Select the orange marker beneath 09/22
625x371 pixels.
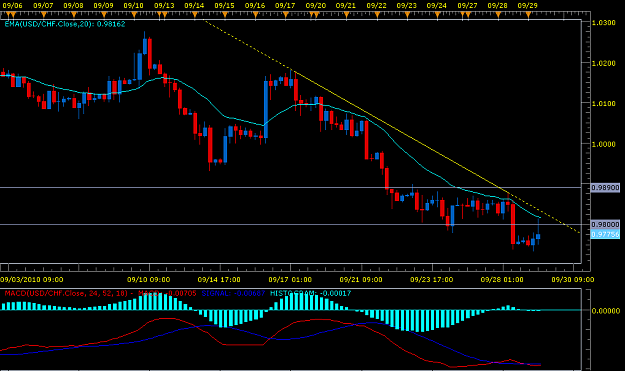pos(377,15)
